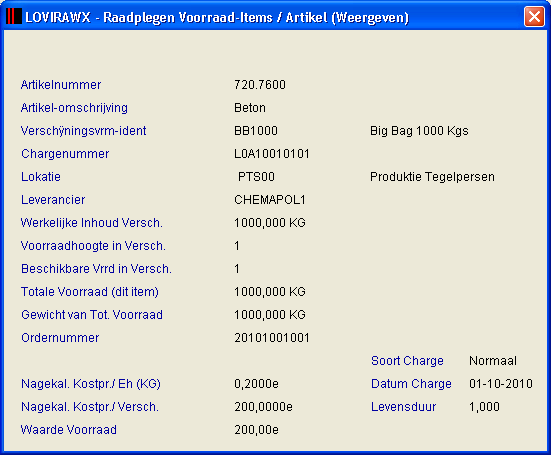Click the BB1000 appearance form code

tap(256, 131)
